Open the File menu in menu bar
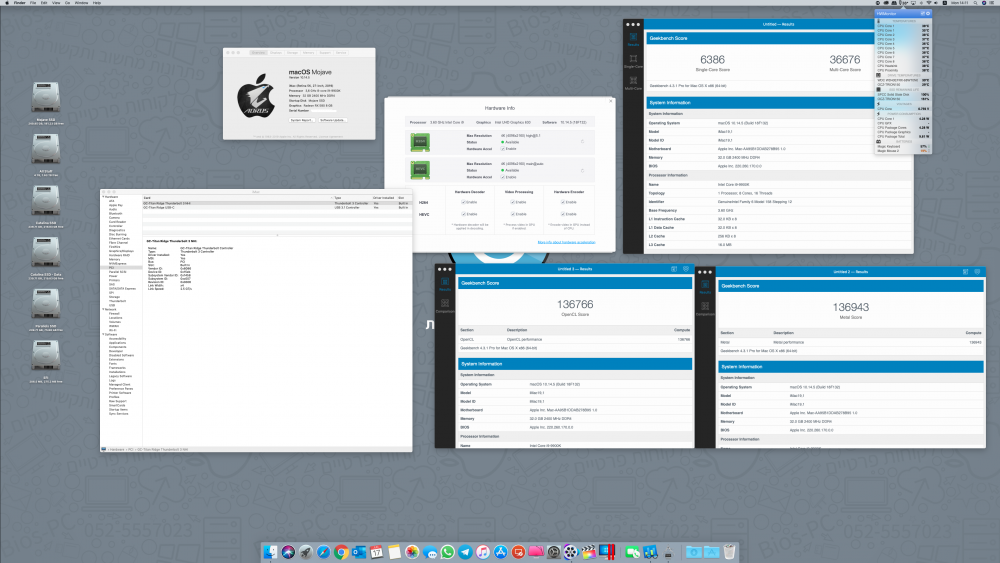 pyautogui.click(x=33, y=3)
